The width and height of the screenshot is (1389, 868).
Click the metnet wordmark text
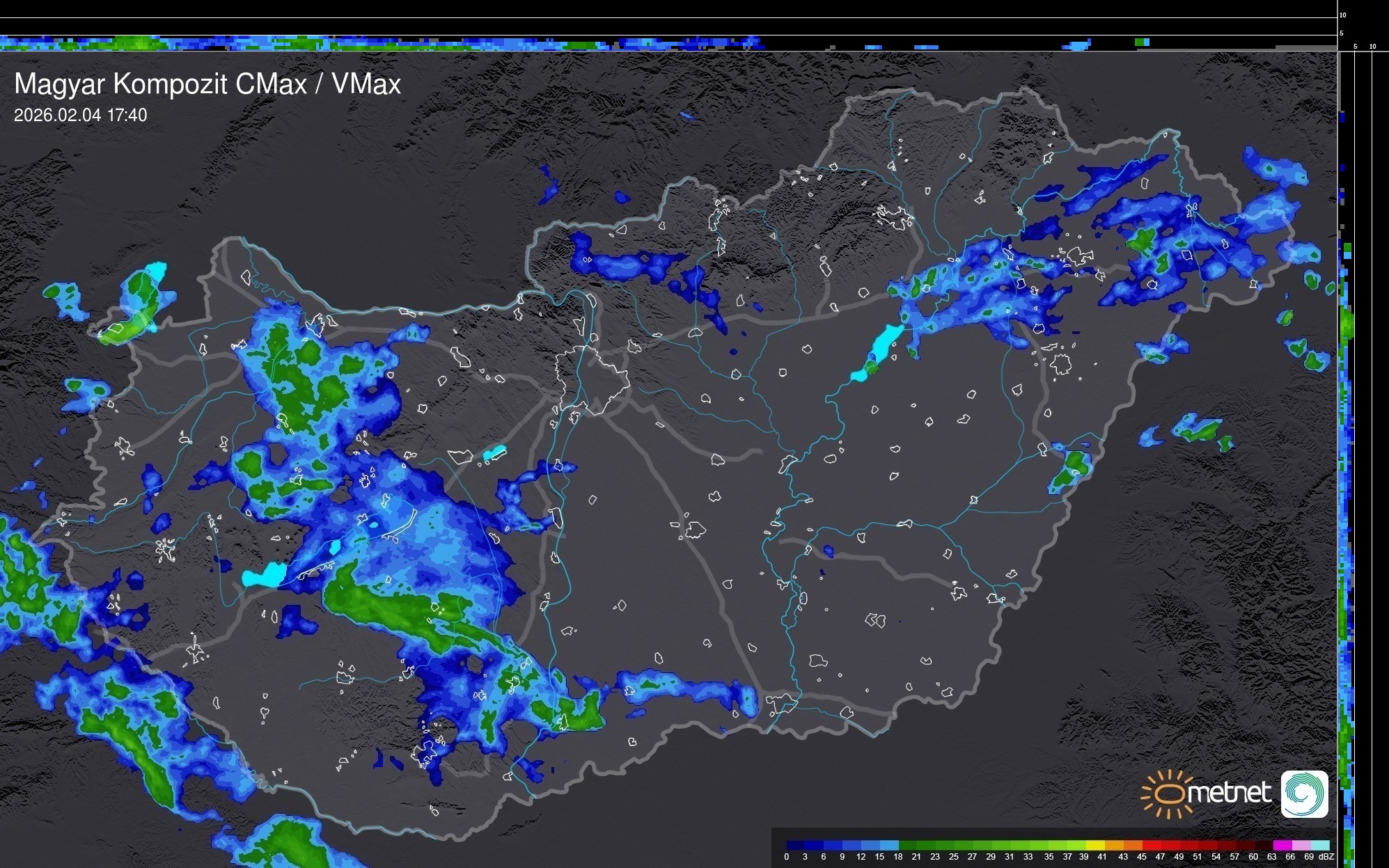(x=1230, y=793)
